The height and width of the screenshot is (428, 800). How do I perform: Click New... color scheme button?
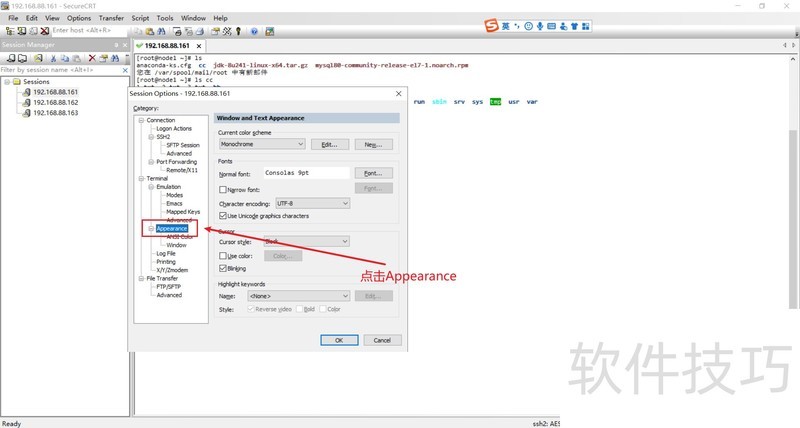coord(373,145)
